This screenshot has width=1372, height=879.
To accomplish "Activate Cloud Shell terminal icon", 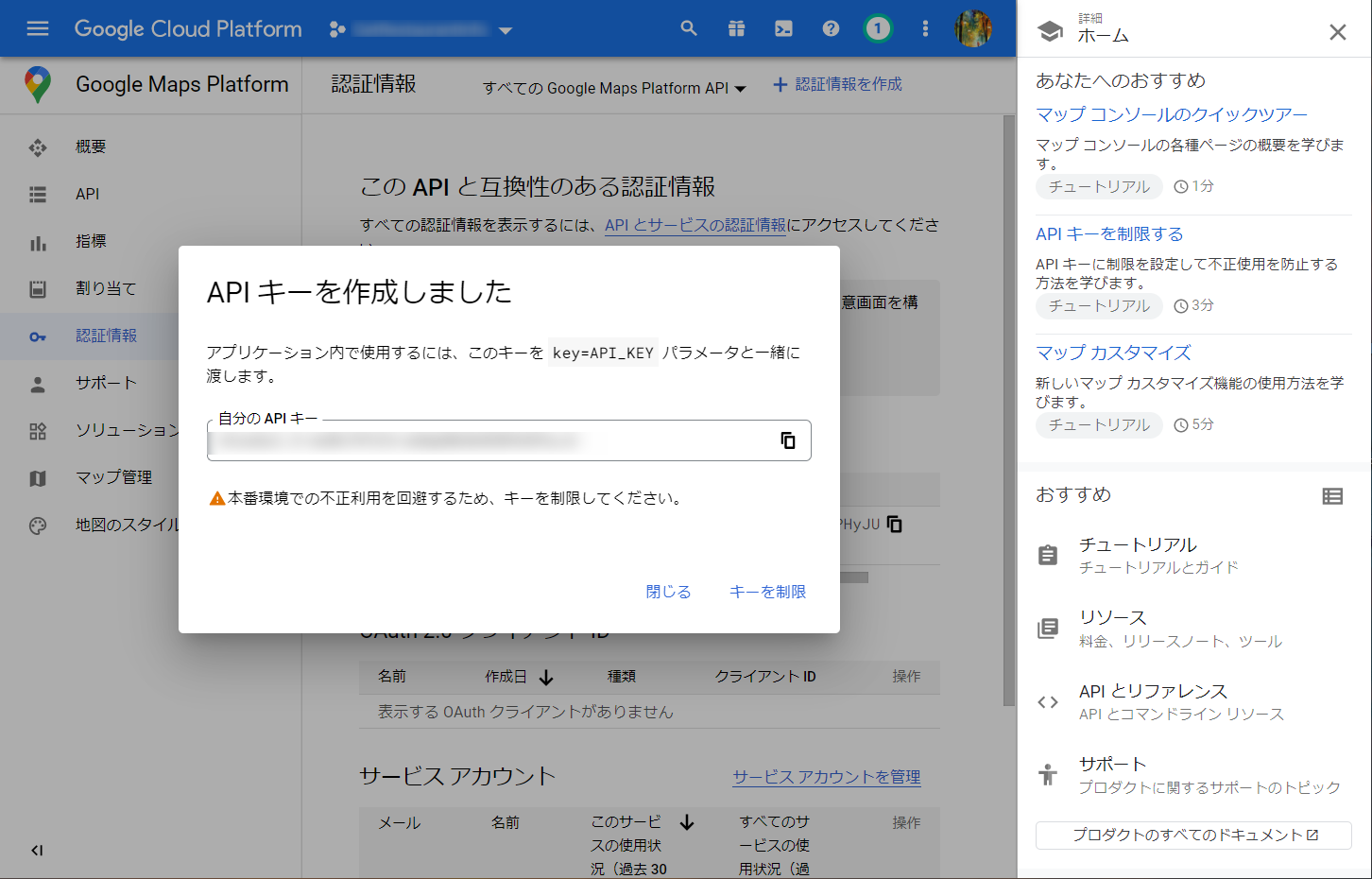I will 783,28.
